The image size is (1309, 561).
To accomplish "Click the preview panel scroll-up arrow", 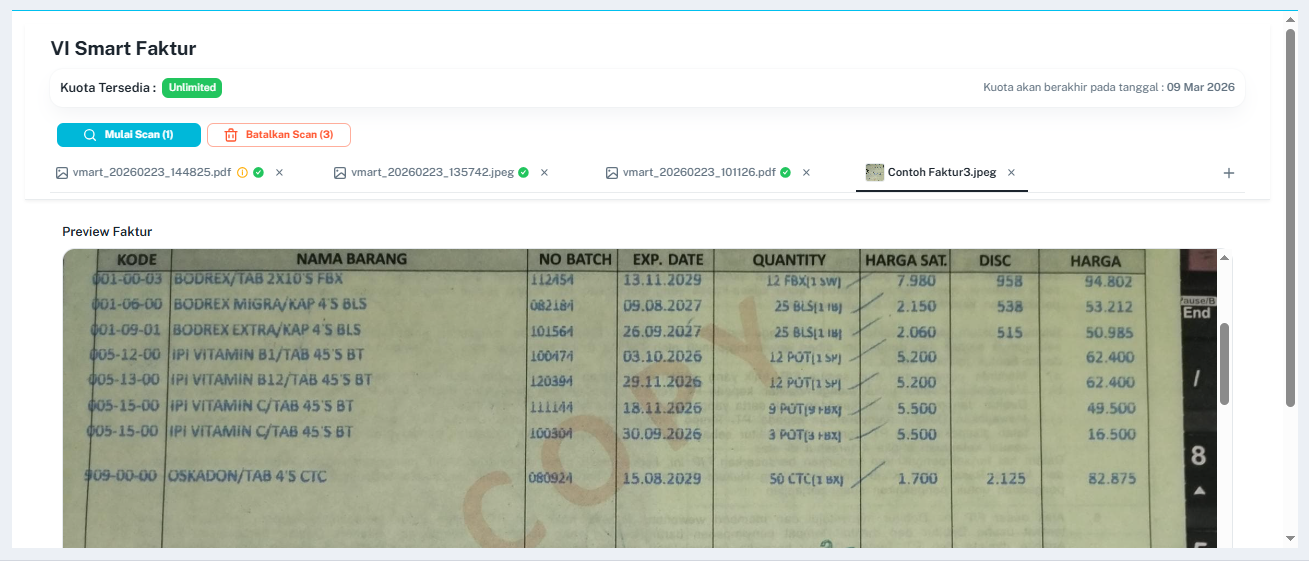I will tap(1224, 258).
